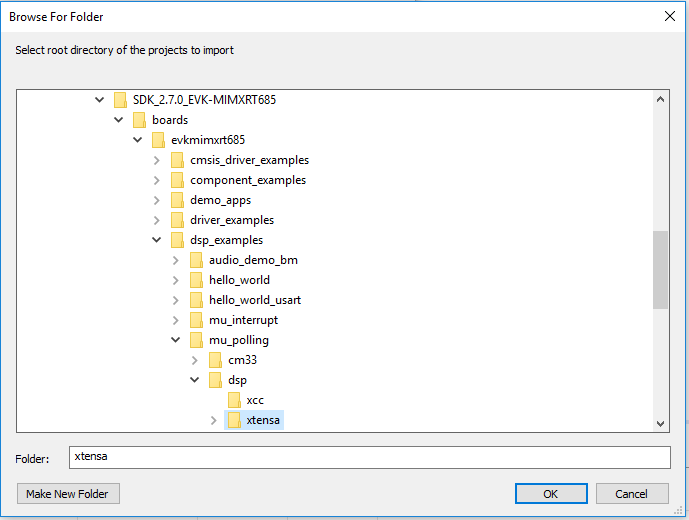Click the folder icon next to cmsis_driver_examples
This screenshot has height=520, width=689.
[177, 160]
